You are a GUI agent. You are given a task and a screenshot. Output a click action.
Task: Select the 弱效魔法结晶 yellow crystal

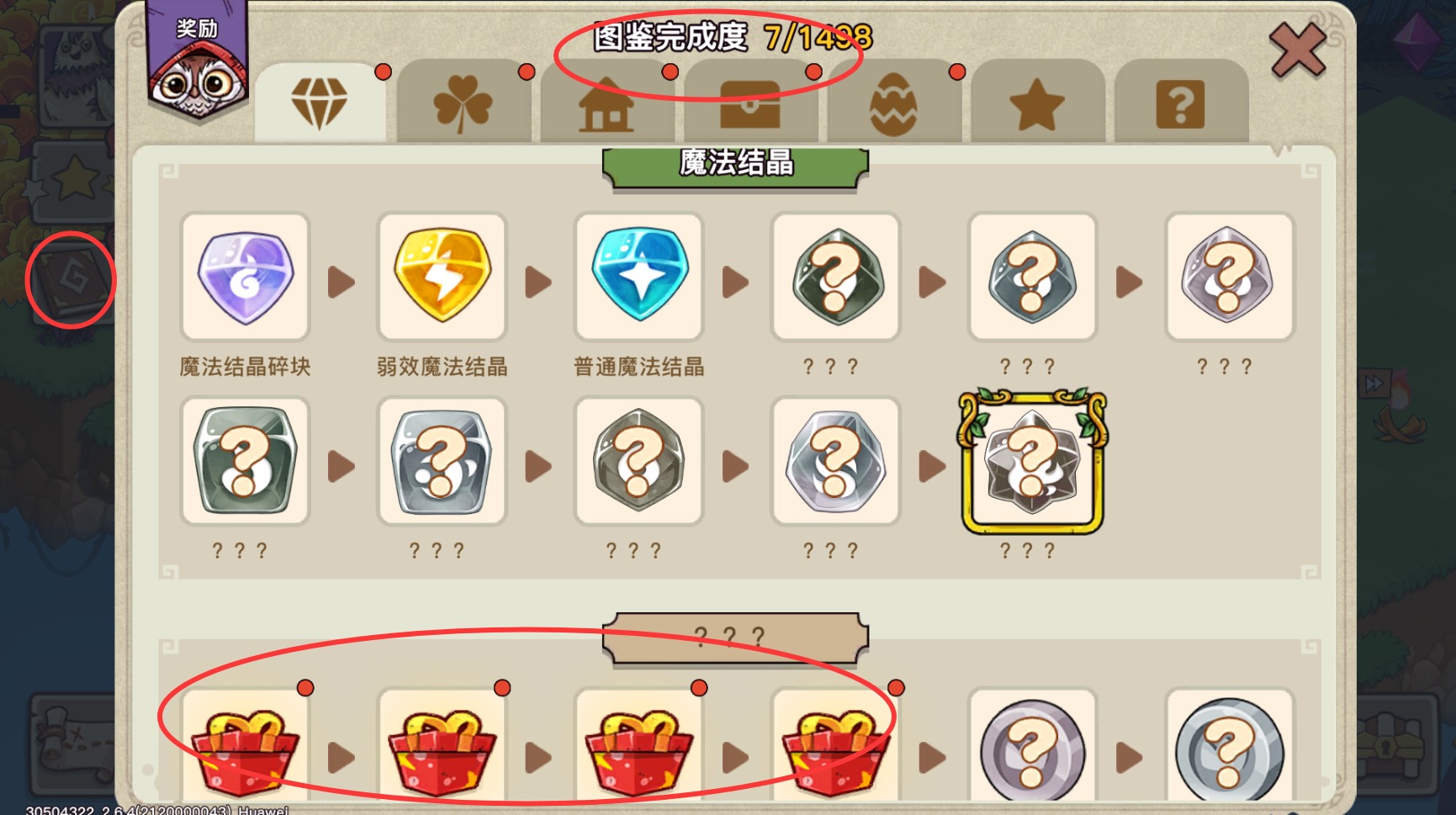442,277
